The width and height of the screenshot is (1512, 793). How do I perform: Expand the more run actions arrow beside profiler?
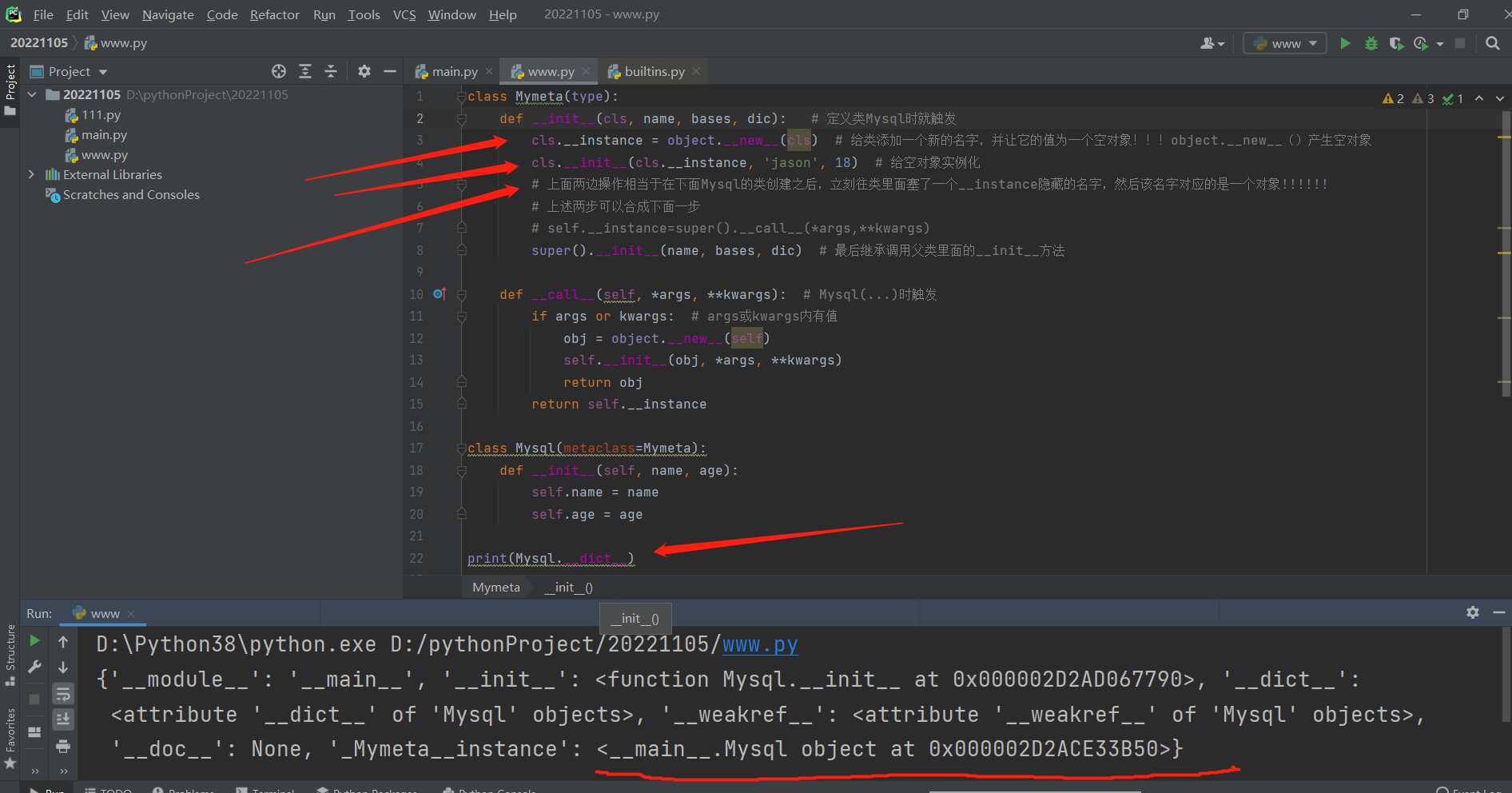(x=1440, y=44)
